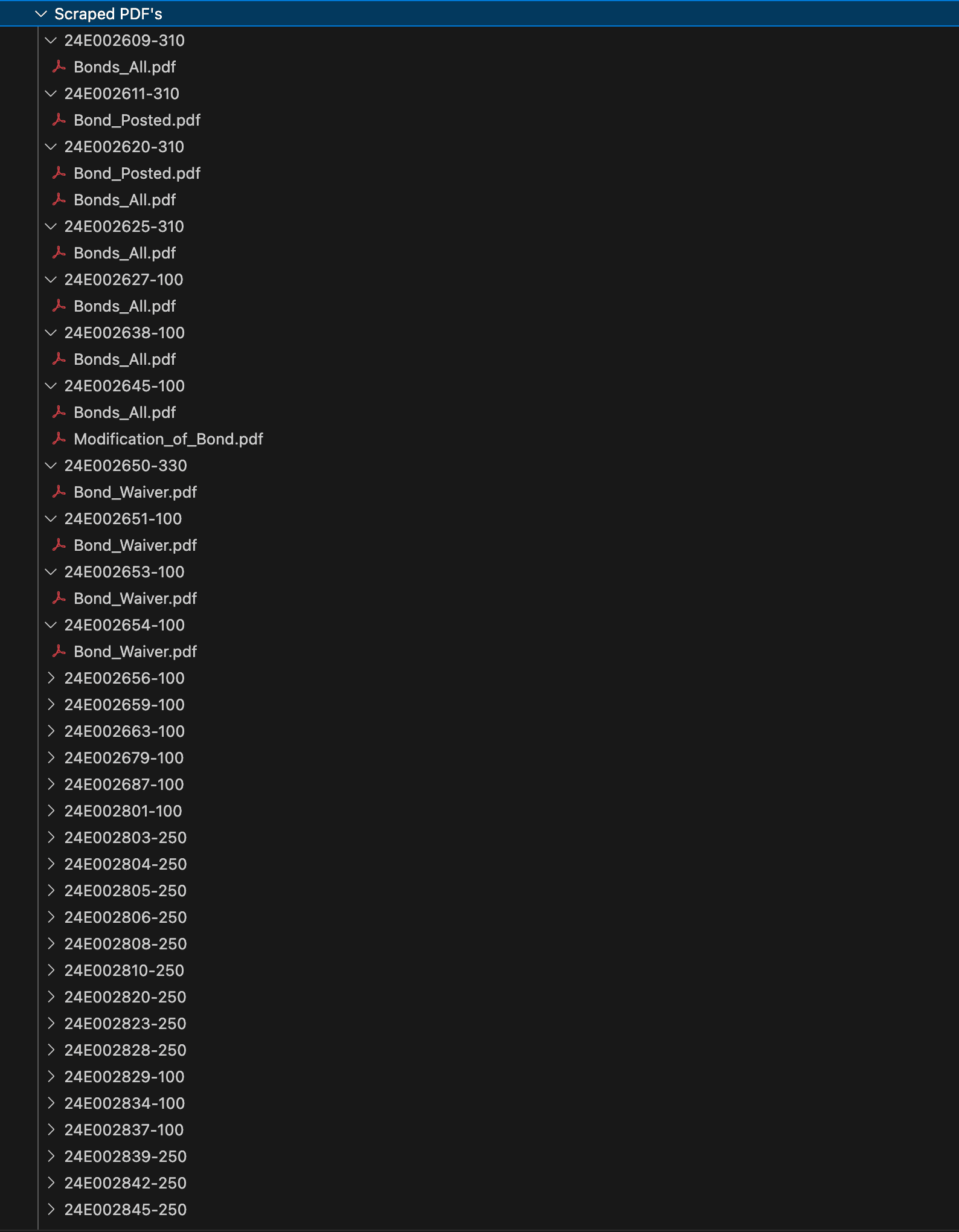959x1232 pixels.
Task: Collapse the 24E002645-100 folder chevron
Action: 51,386
